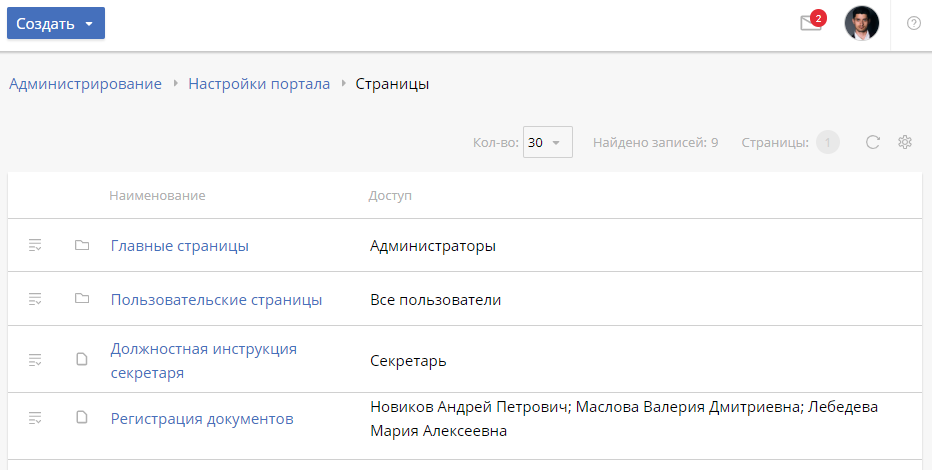The image size is (932, 470).
Task: Open messages envelope with 2 notifications
Action: click(x=812, y=23)
